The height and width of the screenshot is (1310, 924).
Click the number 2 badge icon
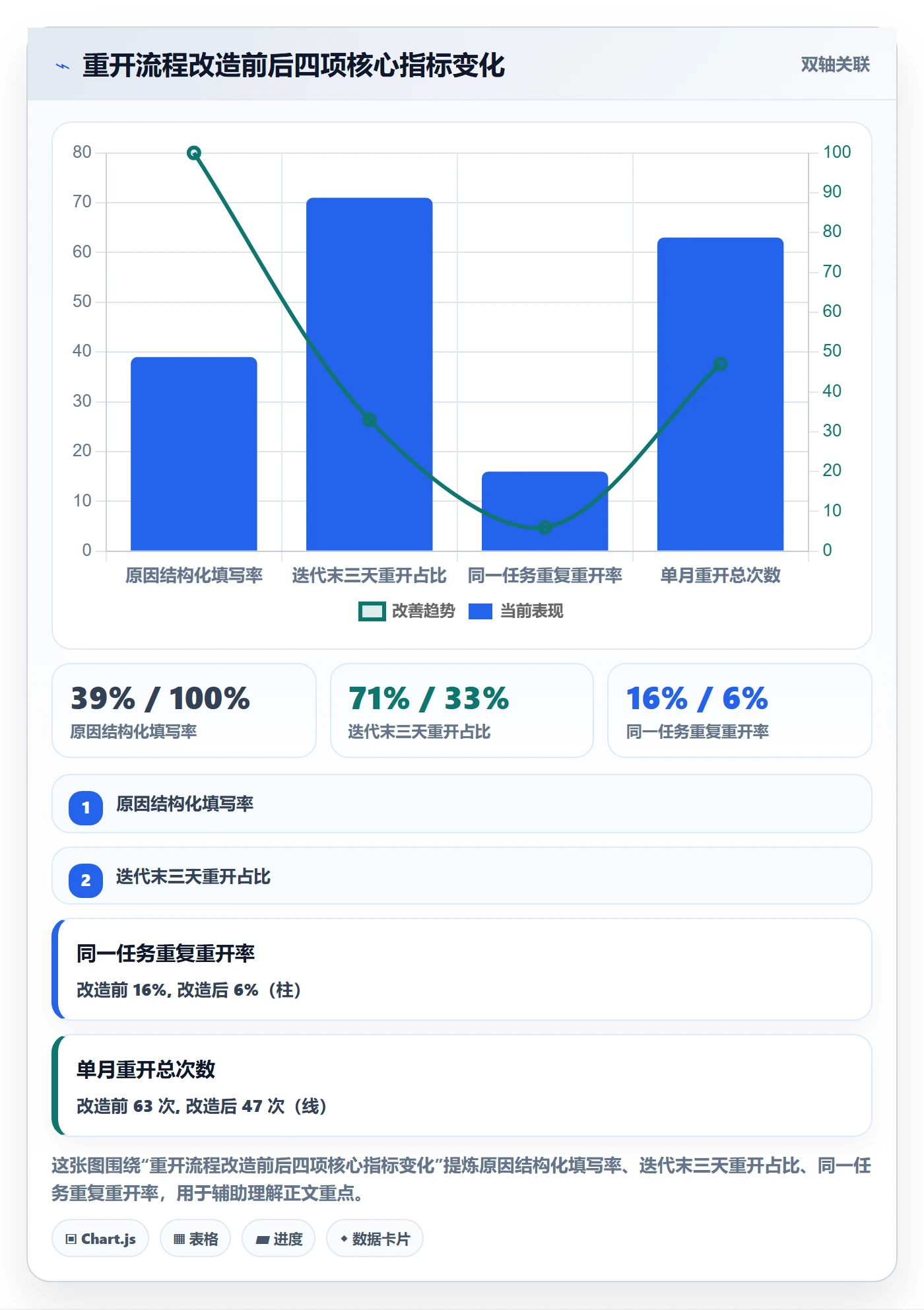coord(86,880)
